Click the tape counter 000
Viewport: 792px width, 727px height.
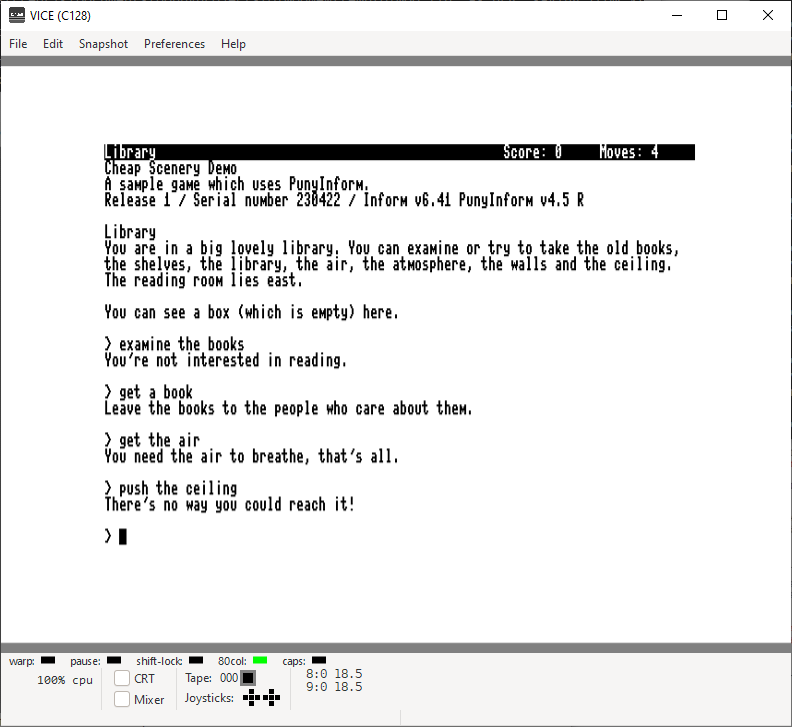(229, 678)
